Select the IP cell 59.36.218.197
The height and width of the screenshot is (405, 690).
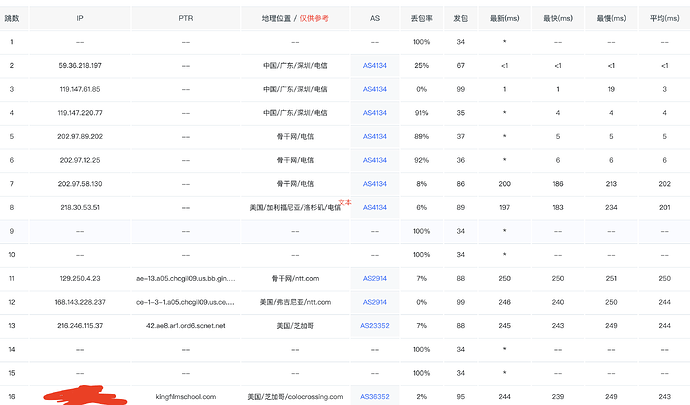[x=80, y=66]
